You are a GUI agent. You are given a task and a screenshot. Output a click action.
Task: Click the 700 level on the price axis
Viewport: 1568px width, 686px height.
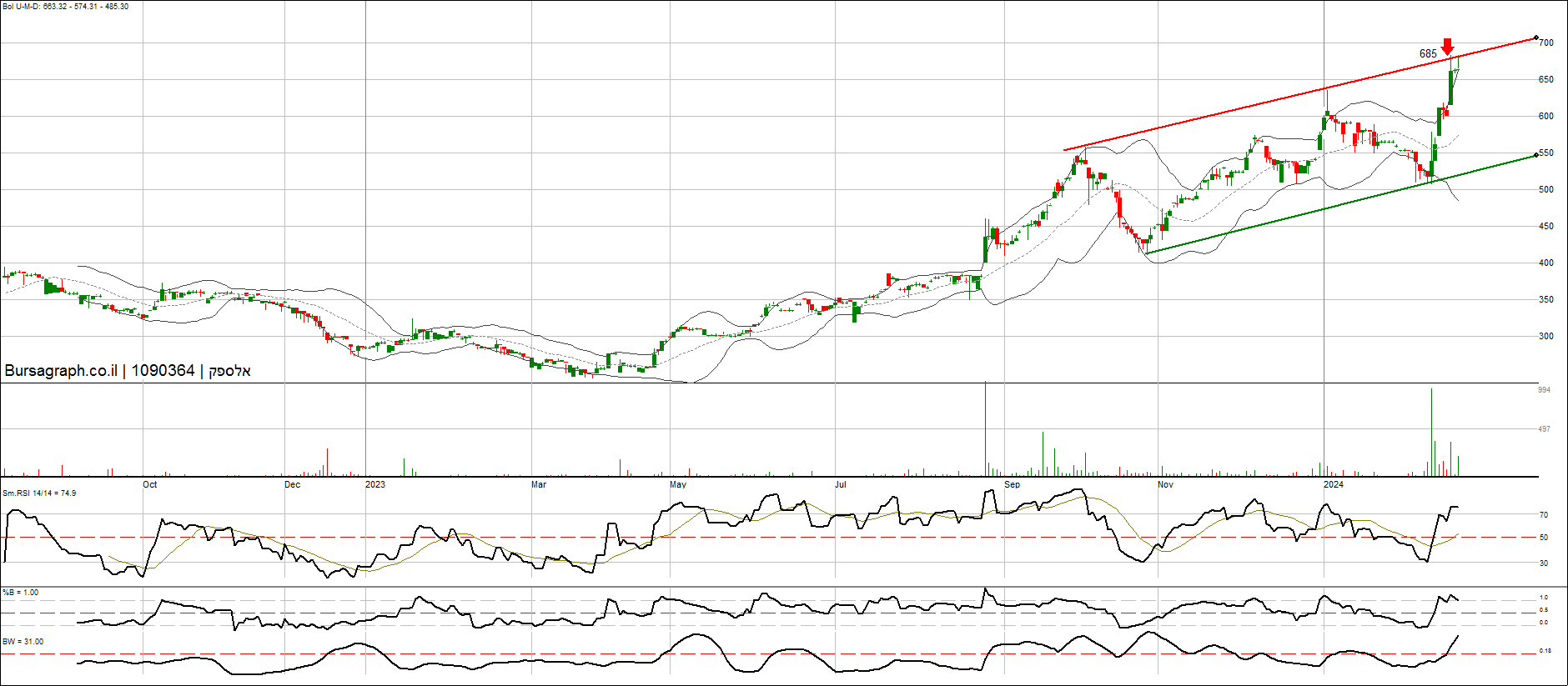click(1546, 43)
